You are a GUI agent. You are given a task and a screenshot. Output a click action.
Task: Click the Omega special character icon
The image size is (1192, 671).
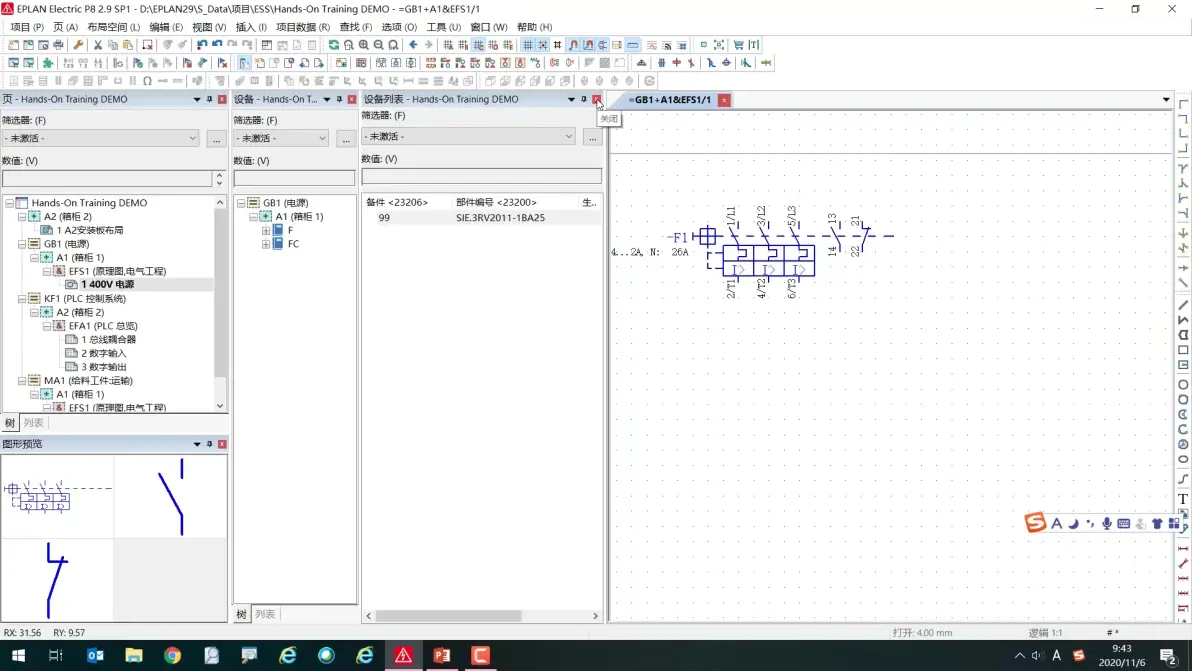click(147, 81)
